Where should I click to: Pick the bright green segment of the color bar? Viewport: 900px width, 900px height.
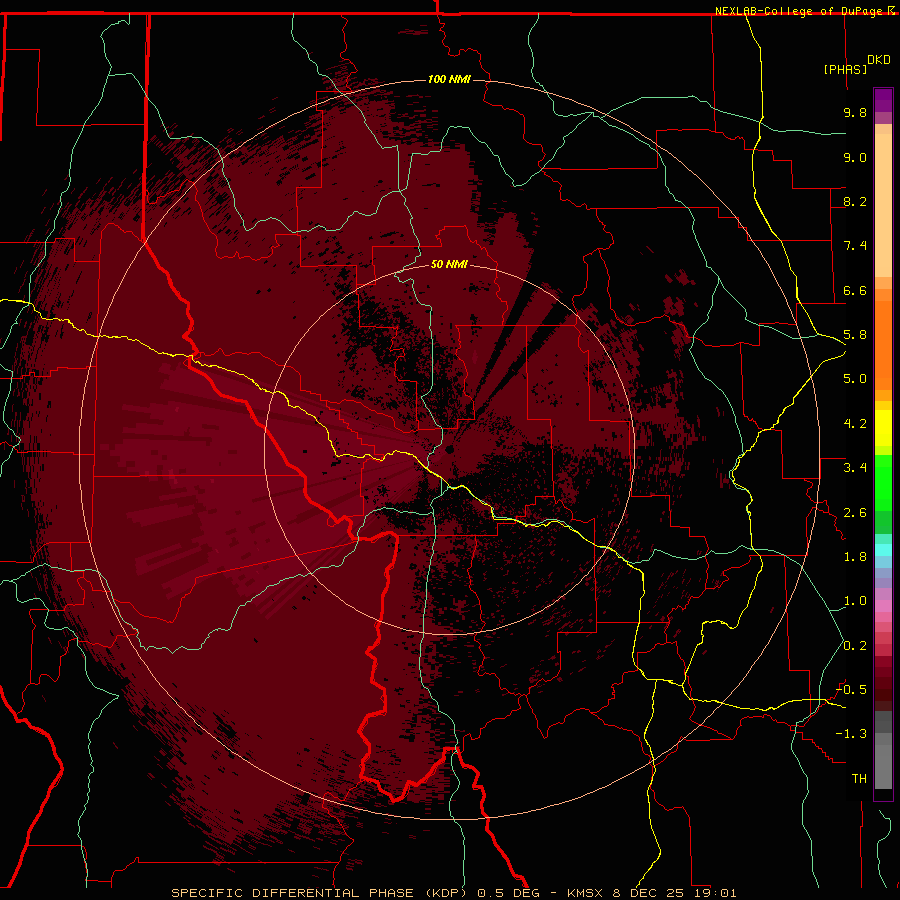click(883, 483)
